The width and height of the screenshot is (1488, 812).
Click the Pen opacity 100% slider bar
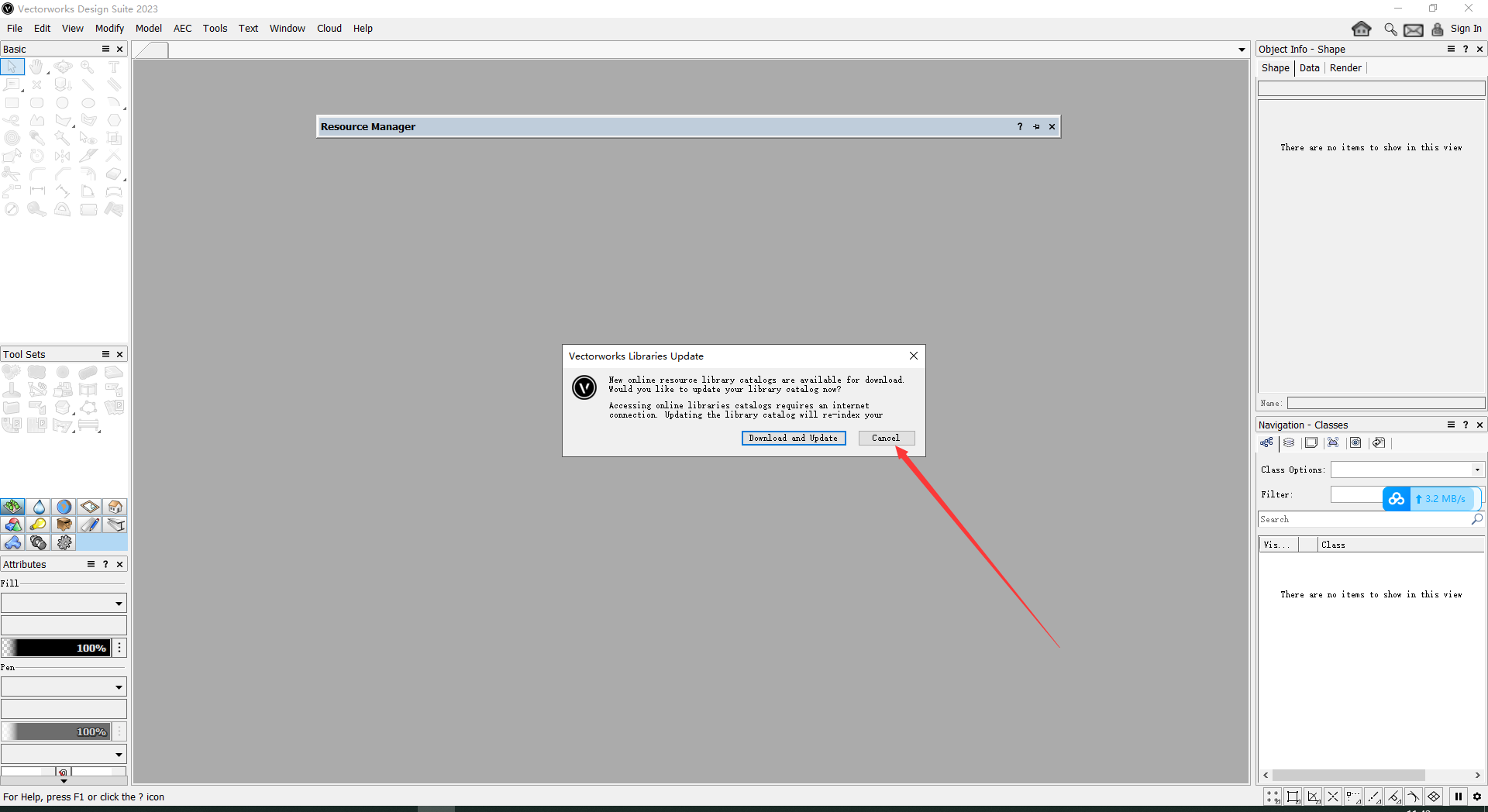56,731
